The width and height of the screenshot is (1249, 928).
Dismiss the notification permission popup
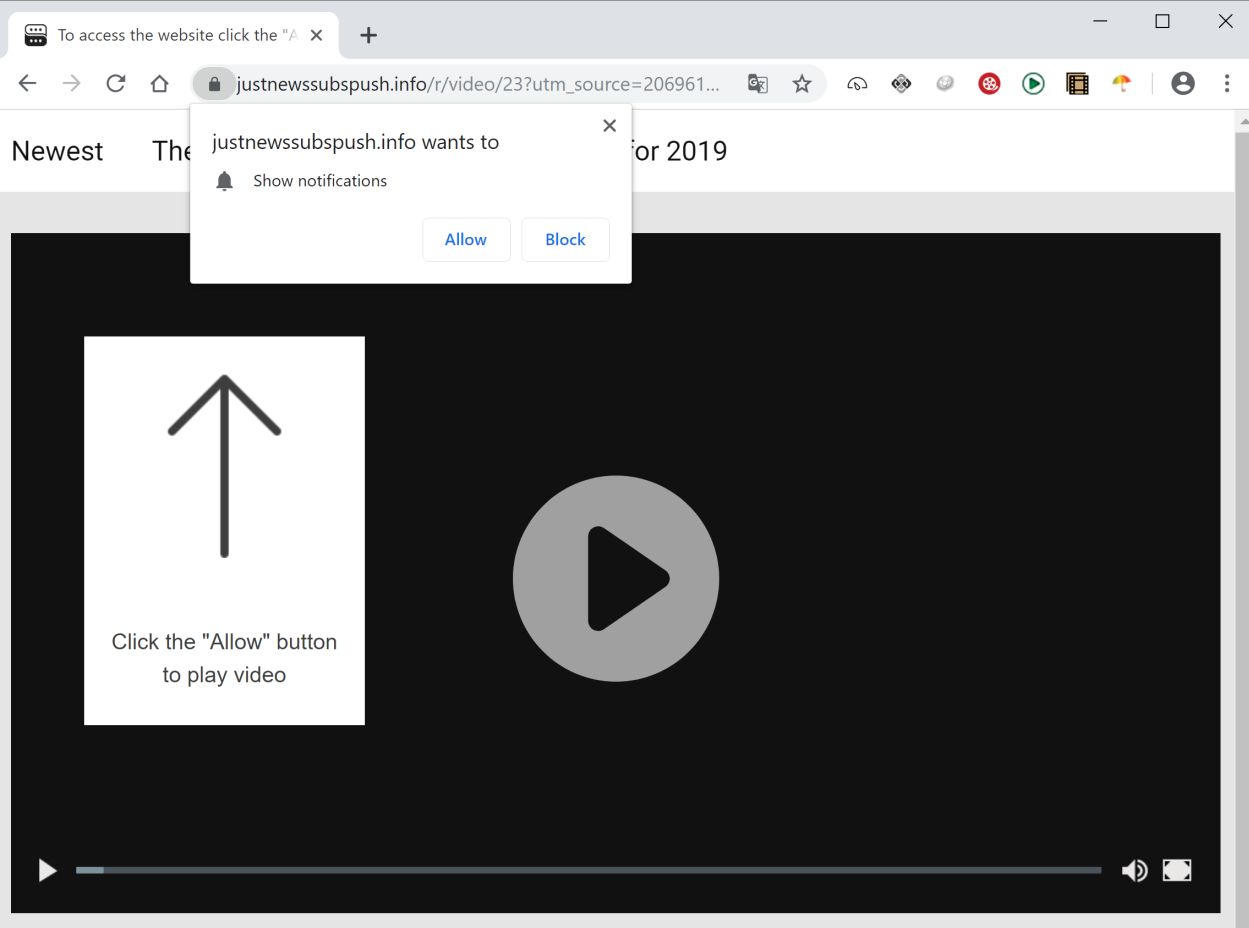coord(609,126)
